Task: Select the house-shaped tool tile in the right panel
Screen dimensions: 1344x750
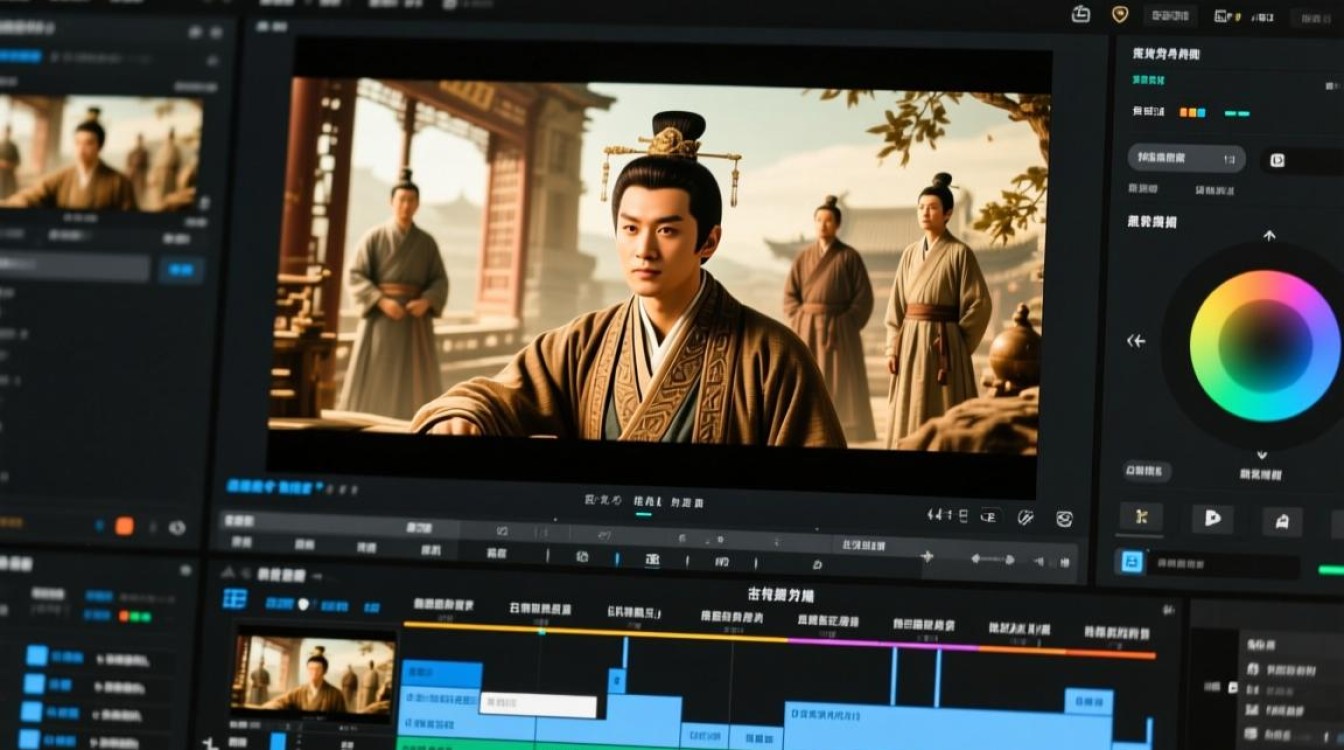Action: pos(1282,520)
